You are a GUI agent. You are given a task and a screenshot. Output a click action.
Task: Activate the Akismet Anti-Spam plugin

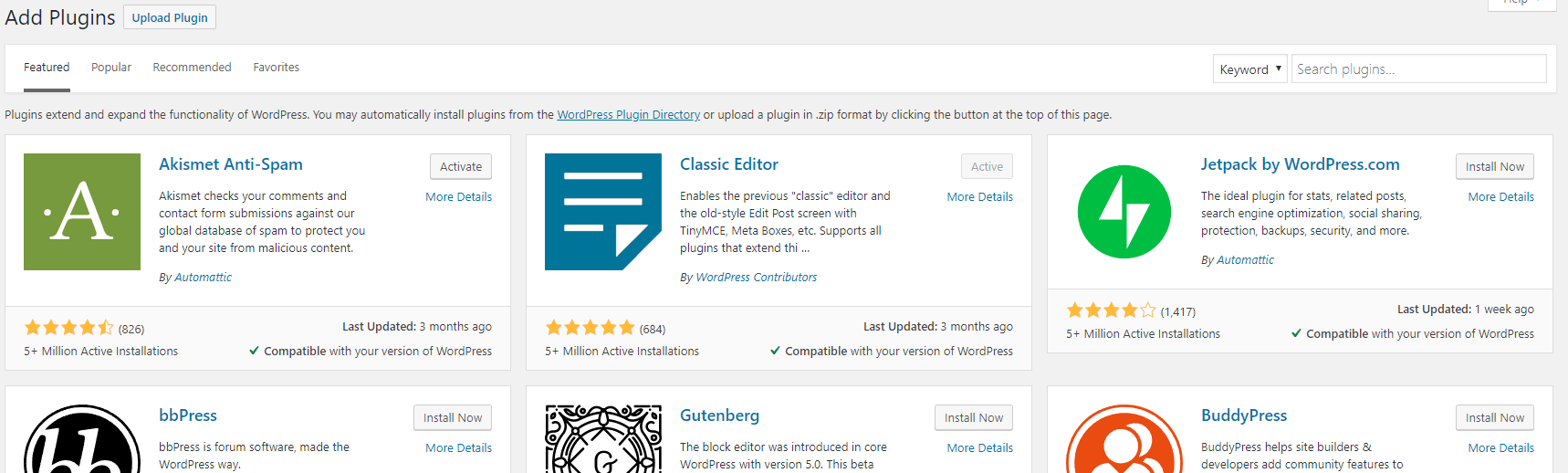461,166
